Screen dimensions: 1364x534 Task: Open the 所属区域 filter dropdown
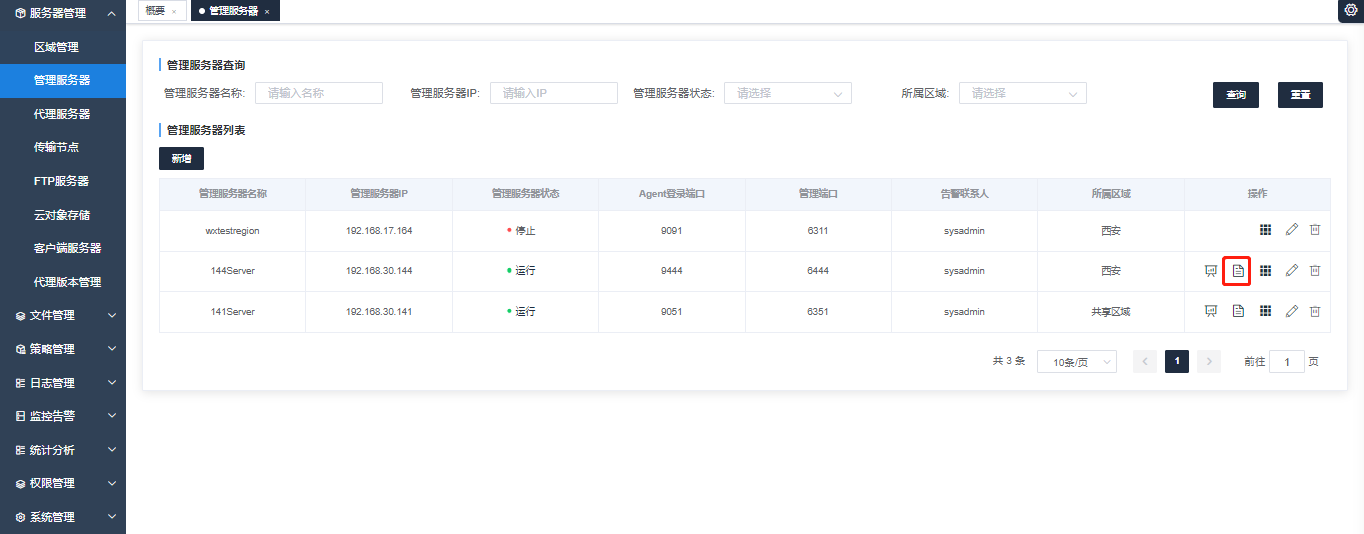click(1022, 93)
